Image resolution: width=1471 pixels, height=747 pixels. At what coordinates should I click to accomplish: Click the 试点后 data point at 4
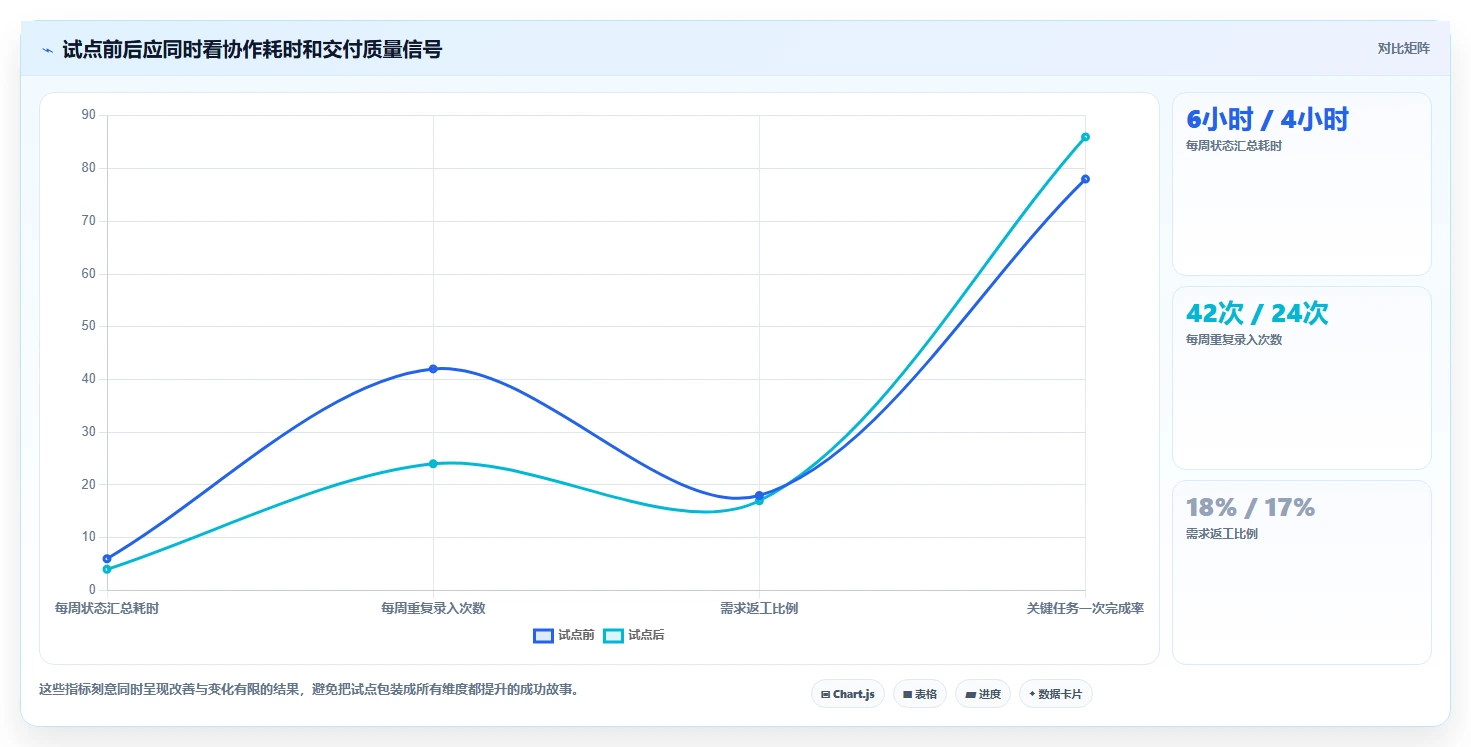[107, 569]
